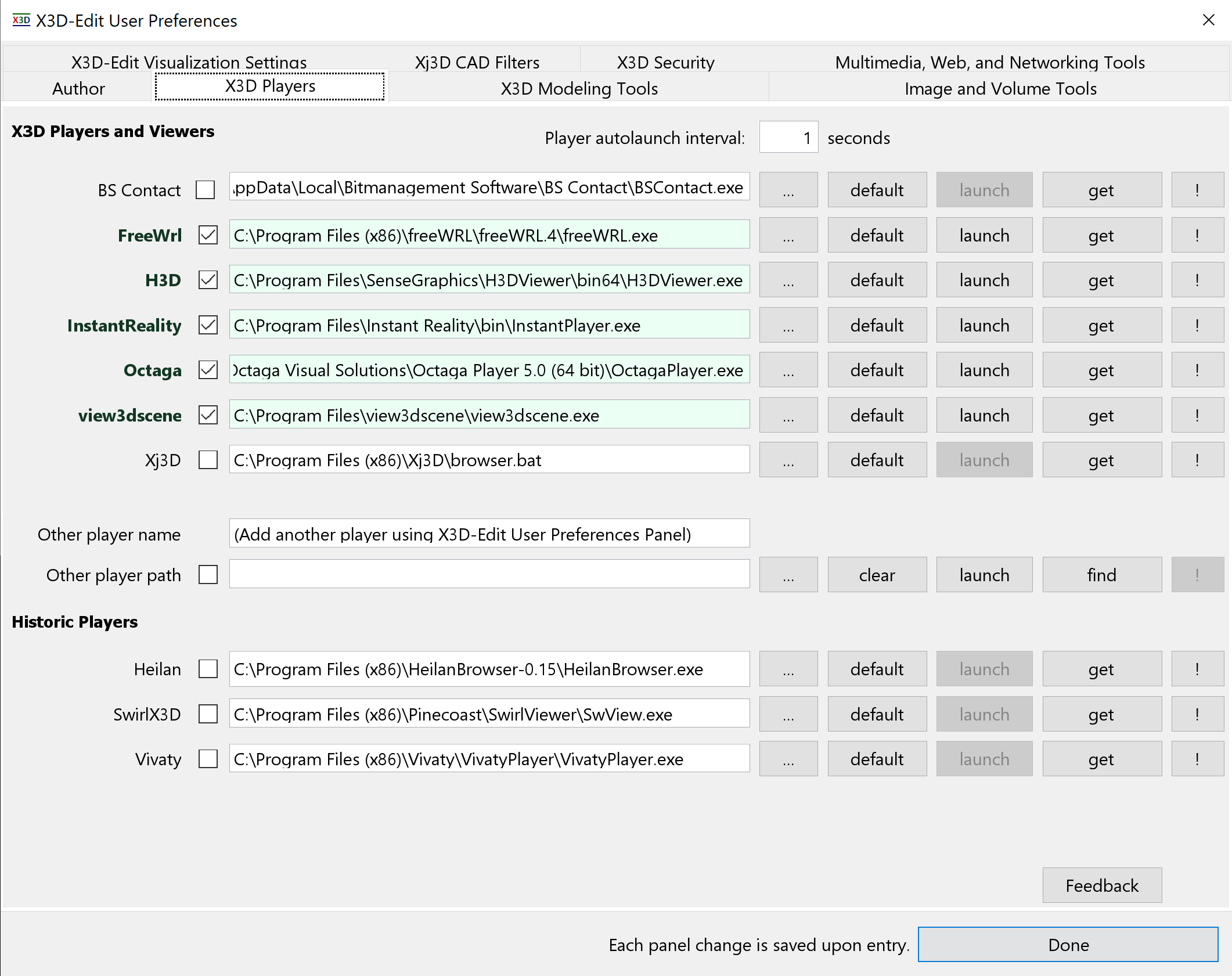Click the ! button for FreeWrl

[x=1197, y=235]
